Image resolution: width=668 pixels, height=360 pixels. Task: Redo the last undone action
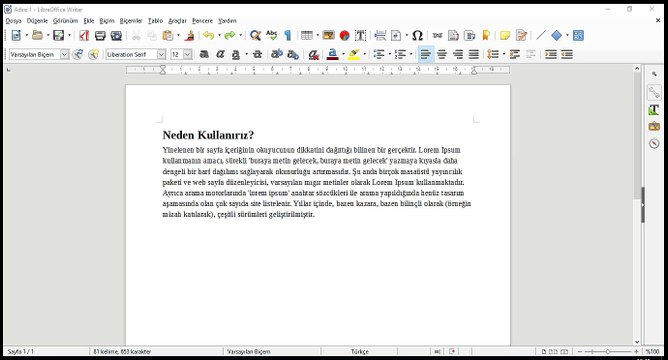pos(230,35)
